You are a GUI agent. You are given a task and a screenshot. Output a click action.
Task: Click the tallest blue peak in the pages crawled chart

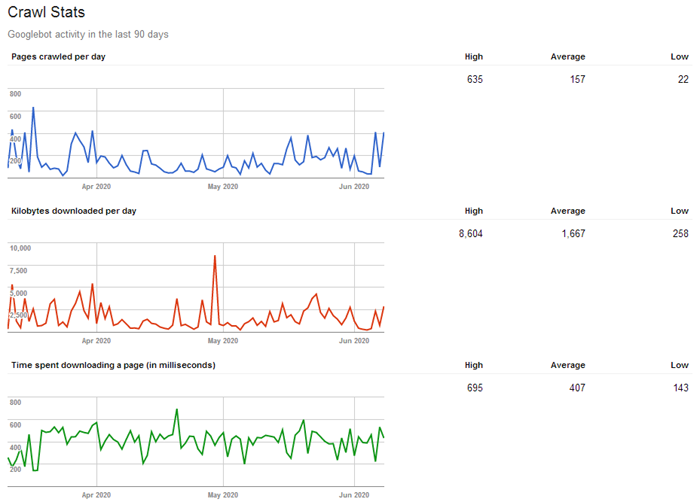33,108
